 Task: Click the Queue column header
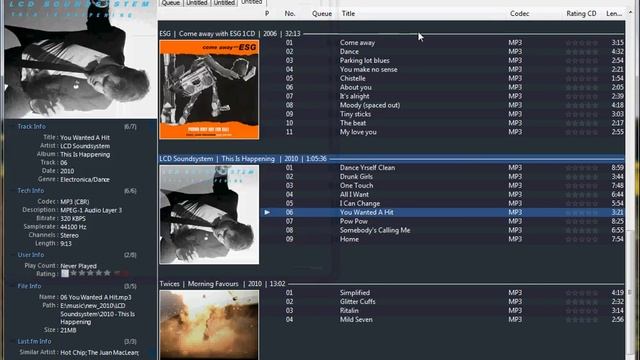(x=322, y=13)
